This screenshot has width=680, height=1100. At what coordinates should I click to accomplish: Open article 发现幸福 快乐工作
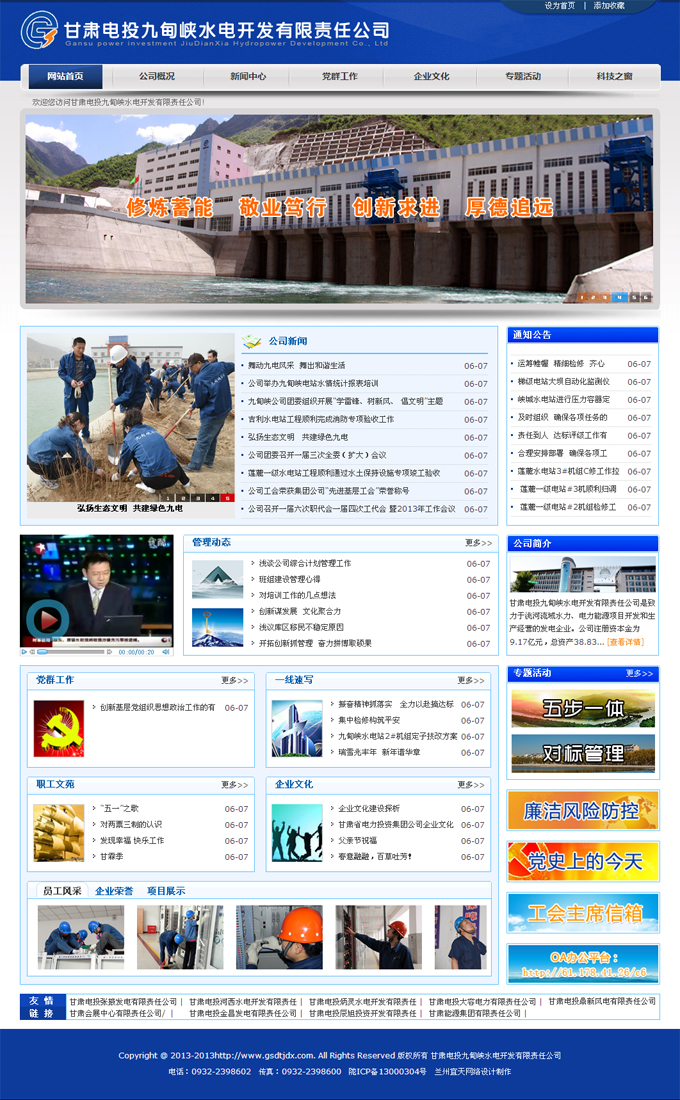point(132,840)
